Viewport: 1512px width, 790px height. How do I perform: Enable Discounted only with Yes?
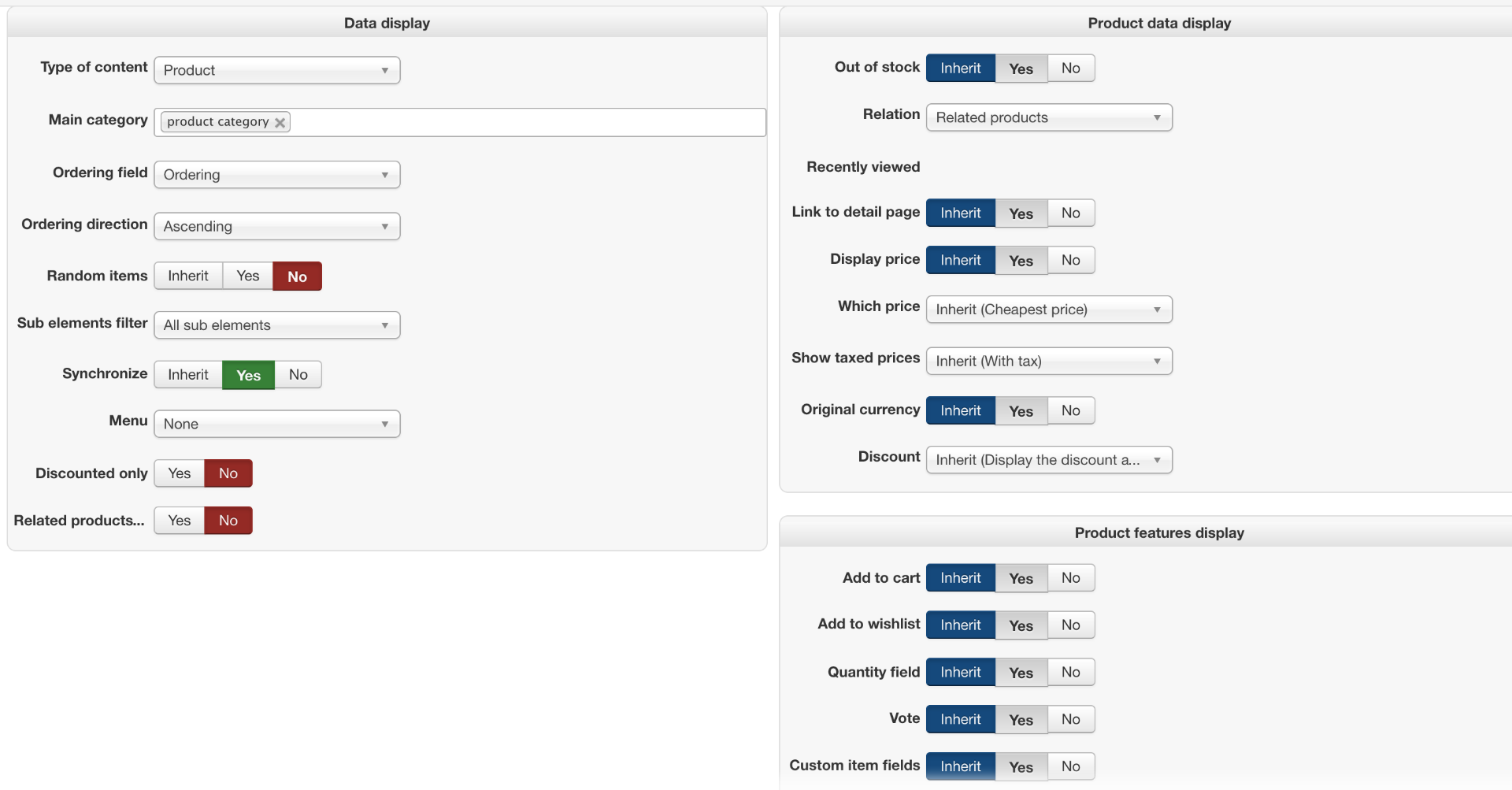tap(180, 473)
